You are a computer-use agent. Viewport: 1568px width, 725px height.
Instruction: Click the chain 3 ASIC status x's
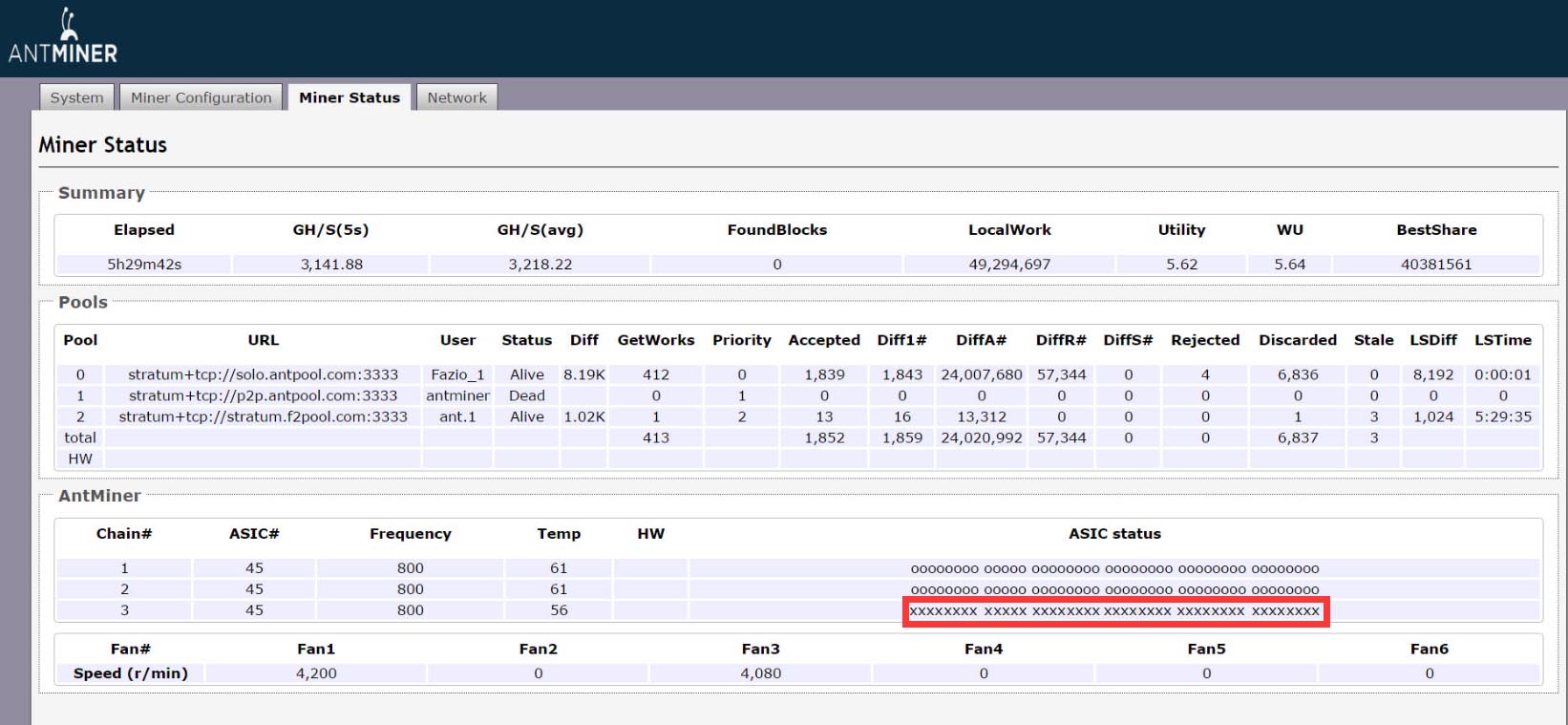(1114, 610)
